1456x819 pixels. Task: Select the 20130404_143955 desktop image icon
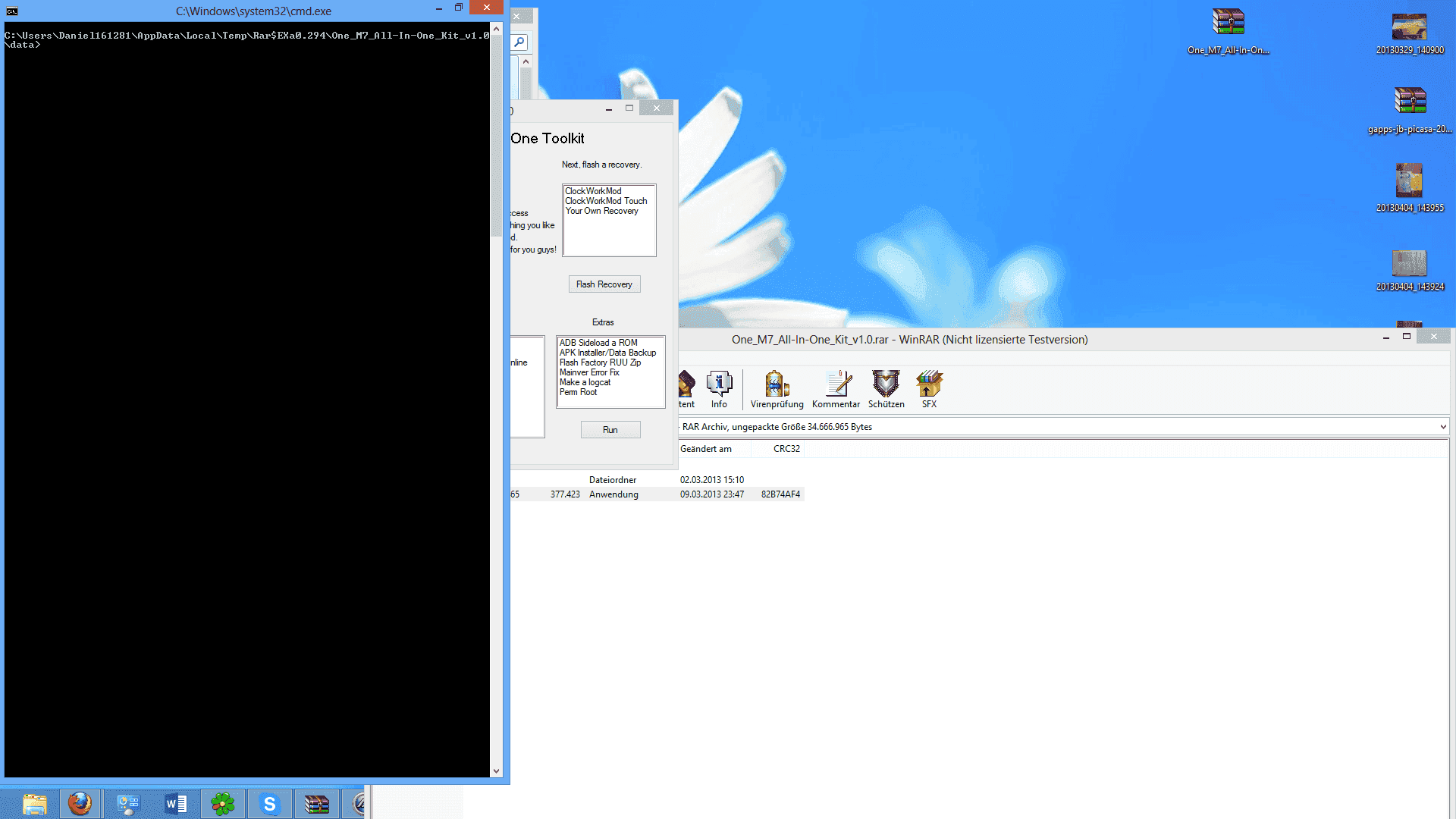1410,189
